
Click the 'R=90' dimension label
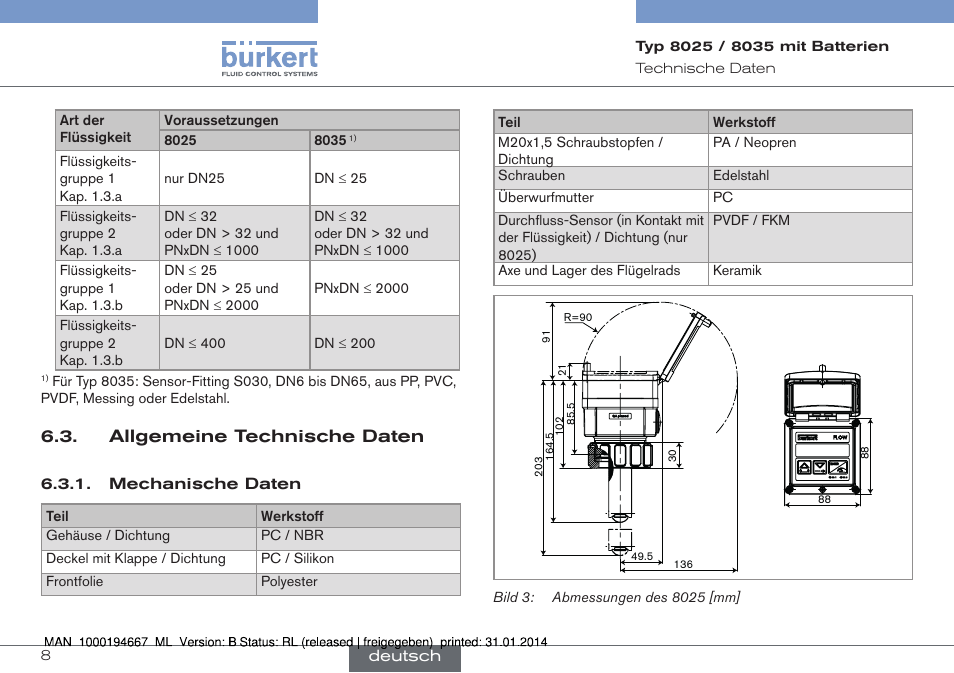(577, 318)
